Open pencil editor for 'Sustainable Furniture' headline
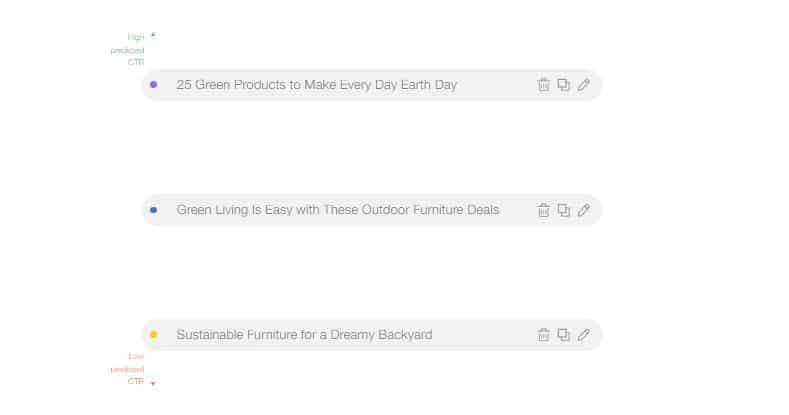This screenshot has width=789, height=415. tap(584, 335)
